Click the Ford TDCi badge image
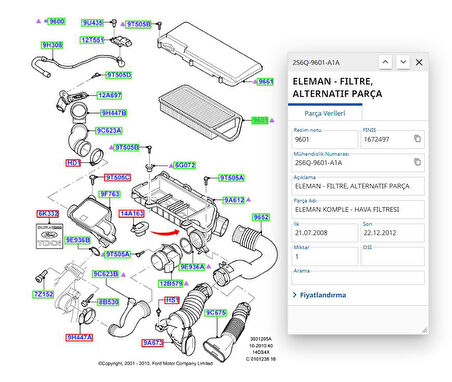 click(x=49, y=236)
